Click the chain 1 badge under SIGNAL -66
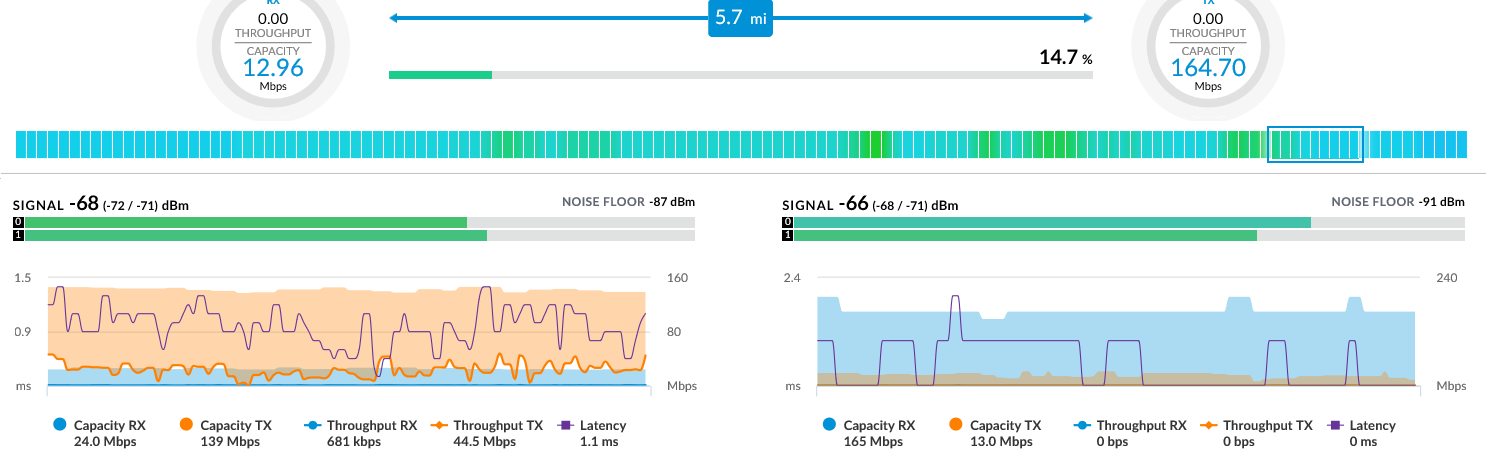Screen dimensions: 1487x461 788,236
